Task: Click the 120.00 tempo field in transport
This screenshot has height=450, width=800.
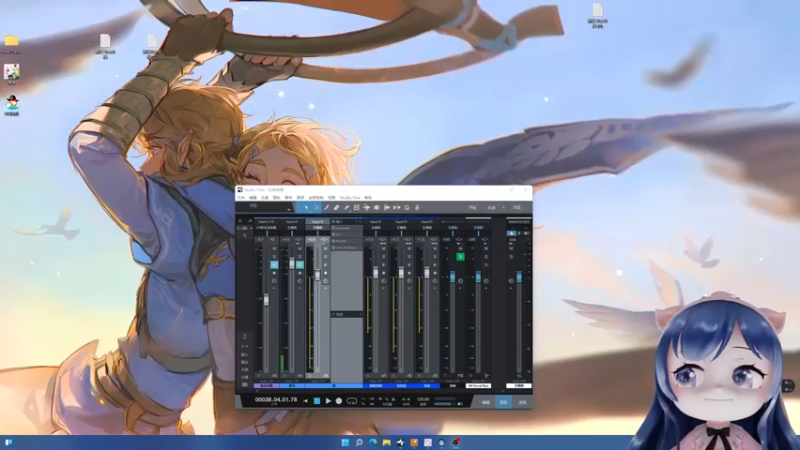Action: pyautogui.click(x=422, y=399)
